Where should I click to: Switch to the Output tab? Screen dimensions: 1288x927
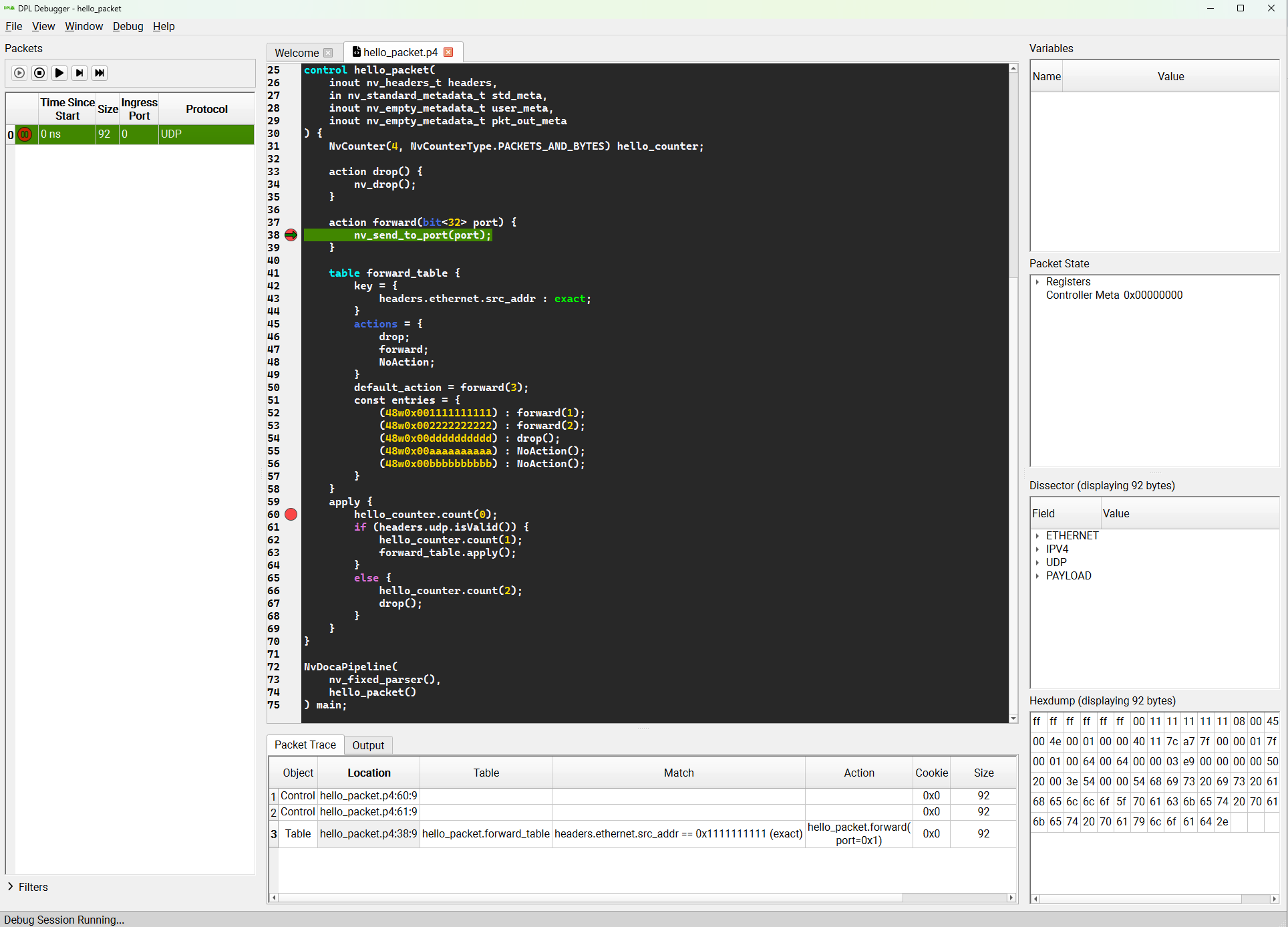tap(368, 745)
